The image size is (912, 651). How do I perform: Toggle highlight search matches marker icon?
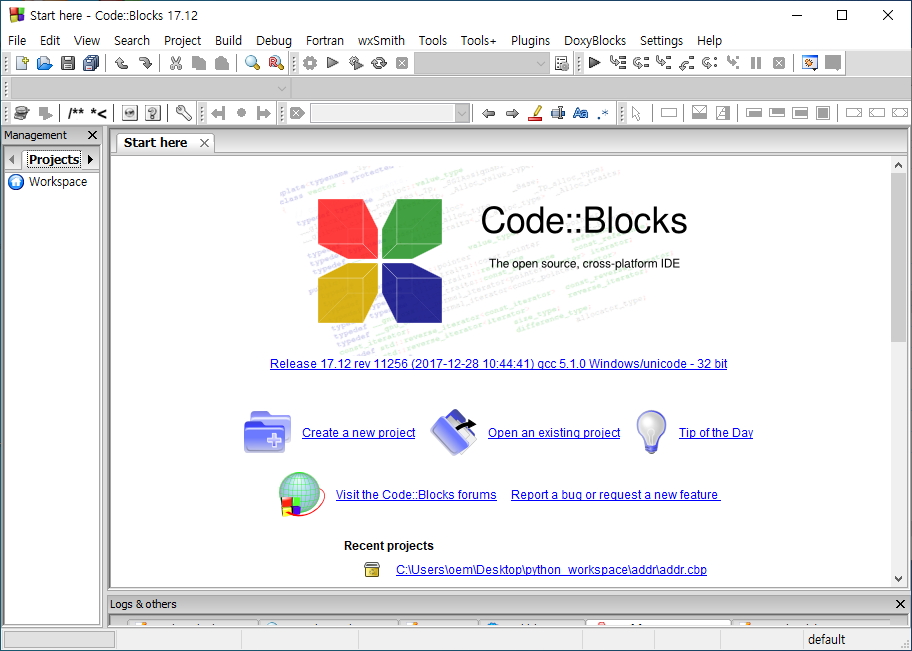tap(535, 113)
